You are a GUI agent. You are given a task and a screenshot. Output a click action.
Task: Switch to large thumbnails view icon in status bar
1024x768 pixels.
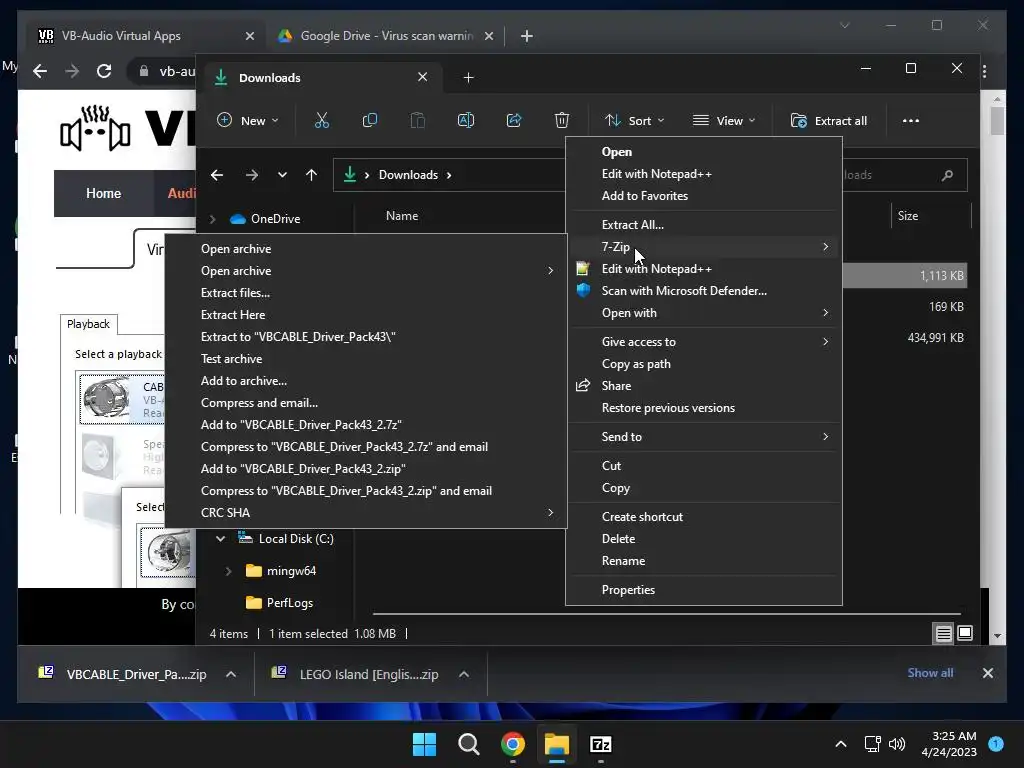965,633
